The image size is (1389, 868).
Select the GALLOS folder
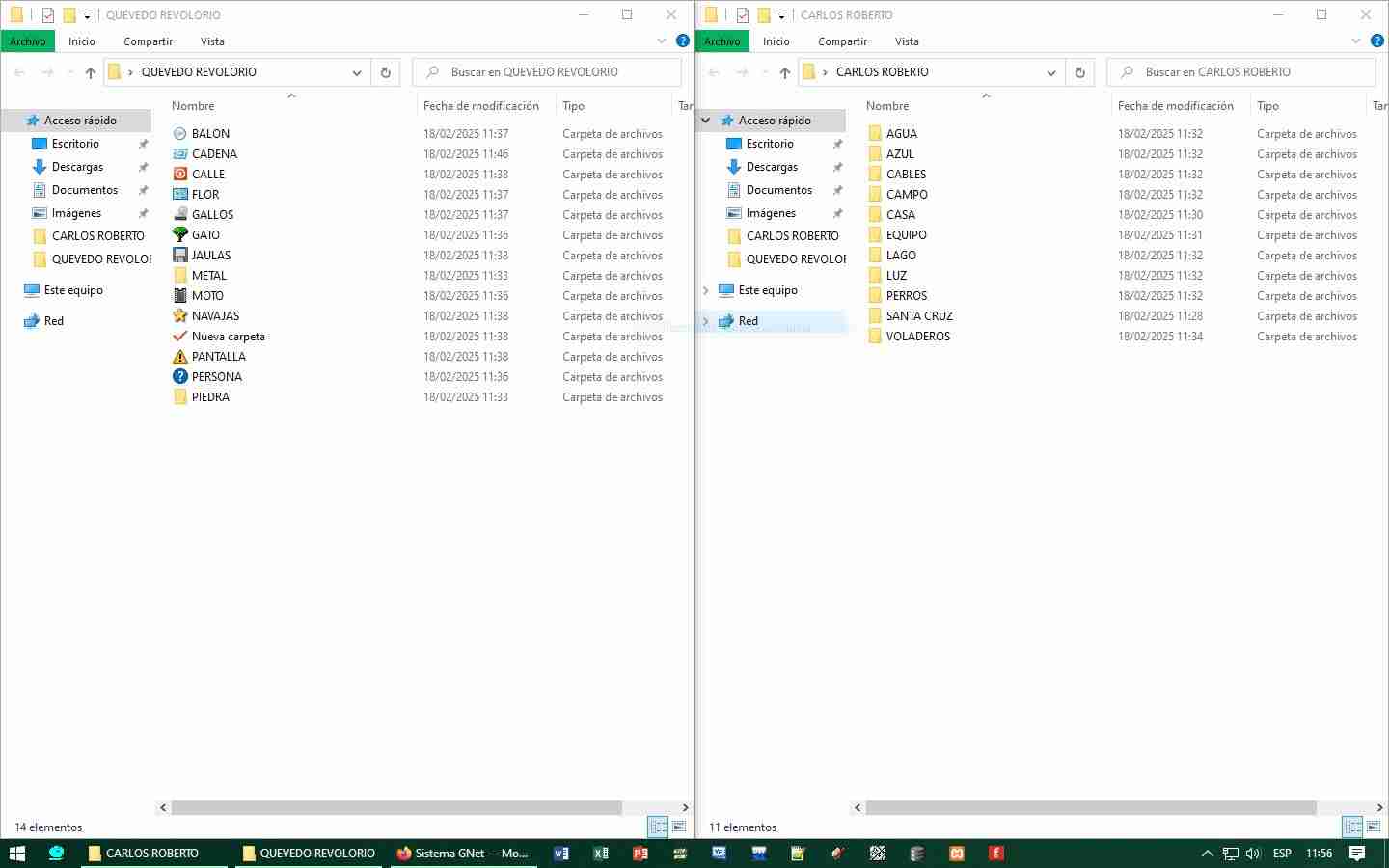[212, 215]
